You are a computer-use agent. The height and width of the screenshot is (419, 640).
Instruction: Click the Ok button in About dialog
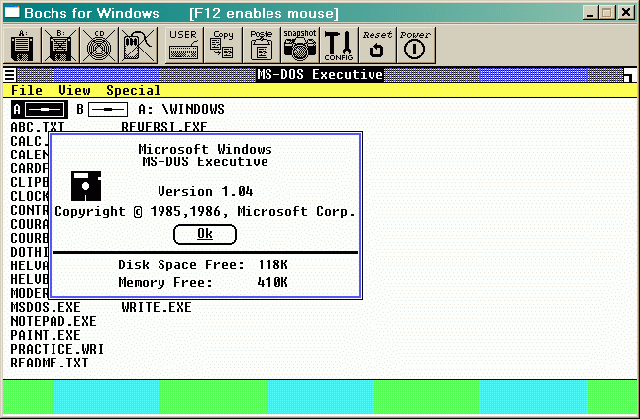point(205,234)
